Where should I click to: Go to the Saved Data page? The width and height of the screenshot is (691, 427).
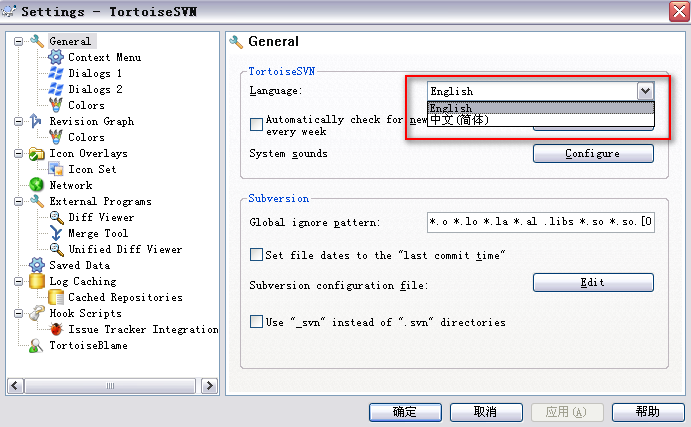click(79, 265)
